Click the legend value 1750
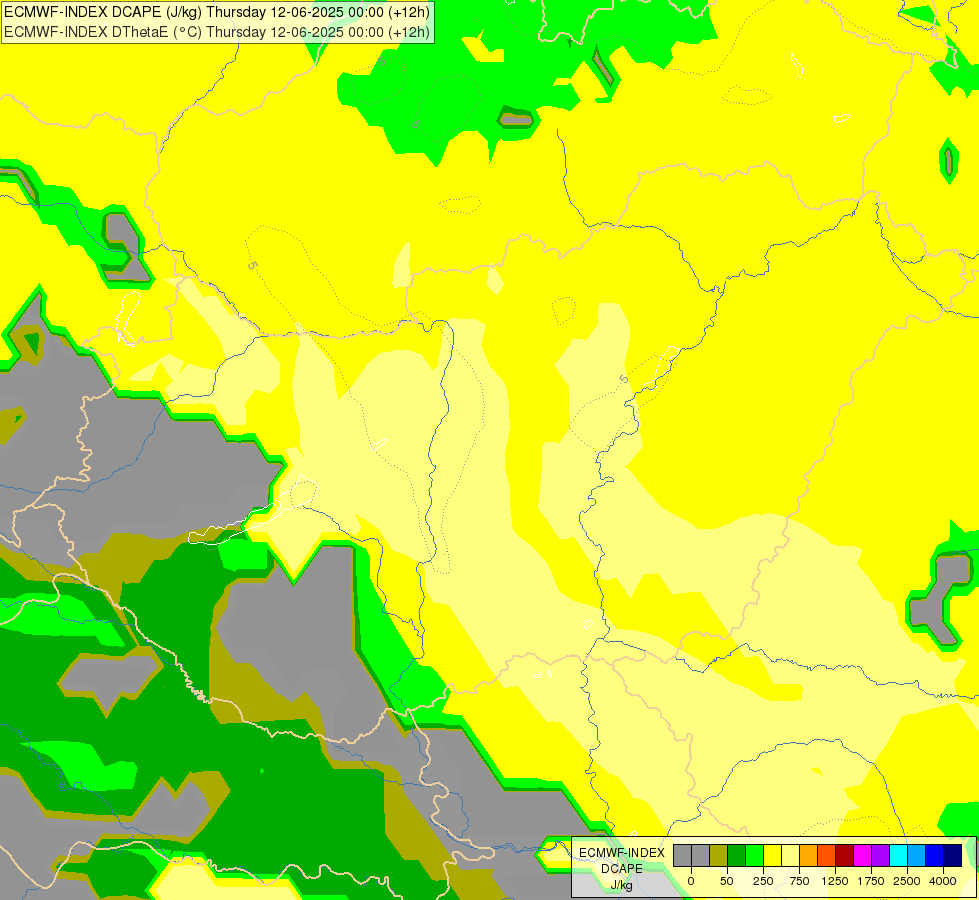 pyautogui.click(x=871, y=881)
